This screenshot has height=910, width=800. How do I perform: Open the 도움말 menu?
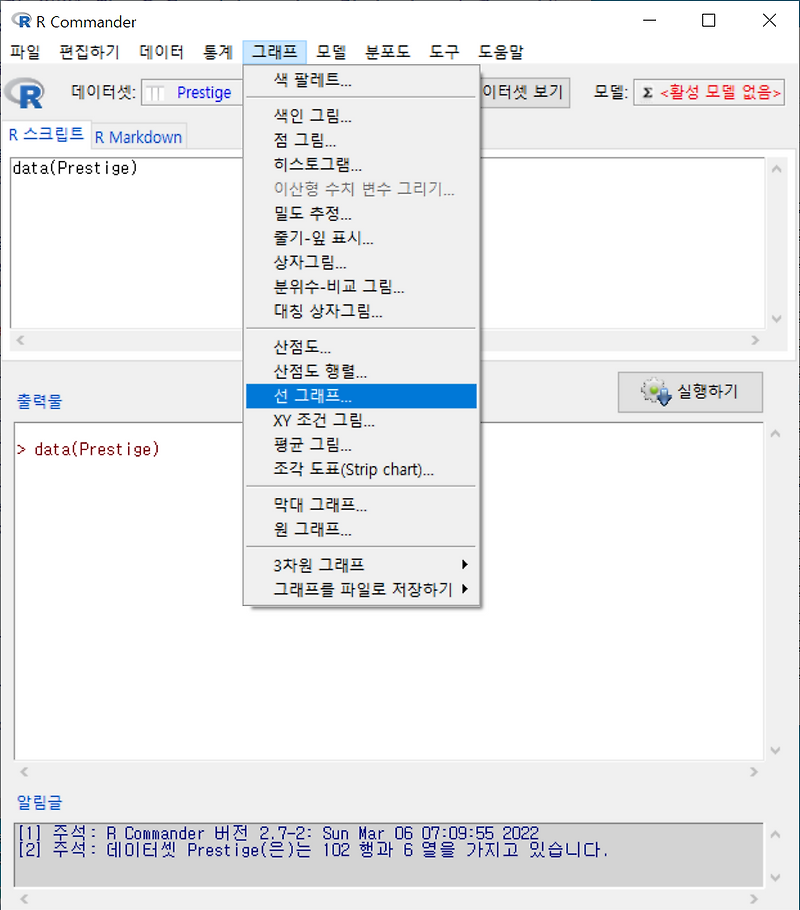(x=500, y=52)
